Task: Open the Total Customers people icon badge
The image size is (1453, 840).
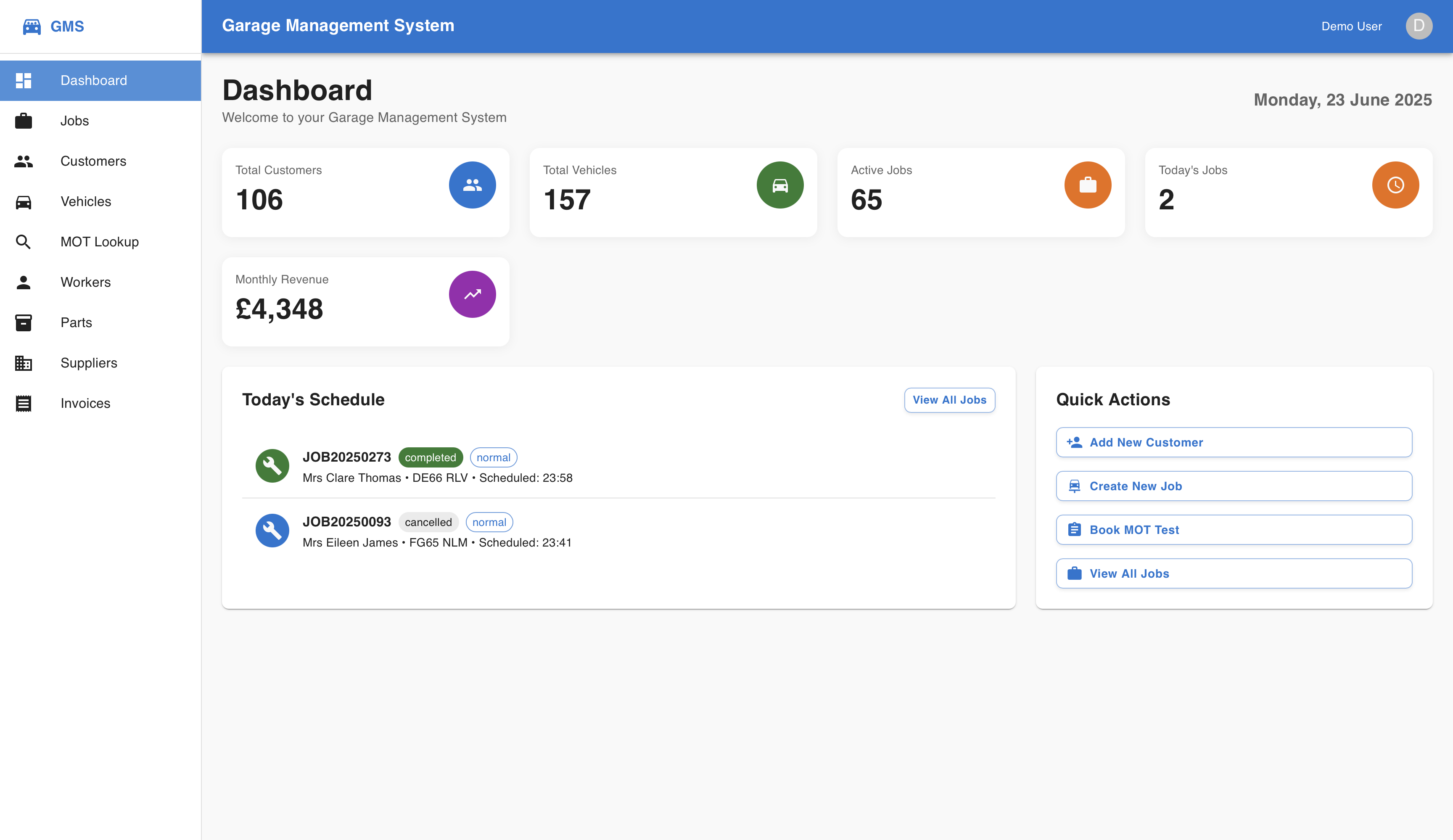Action: tap(472, 185)
